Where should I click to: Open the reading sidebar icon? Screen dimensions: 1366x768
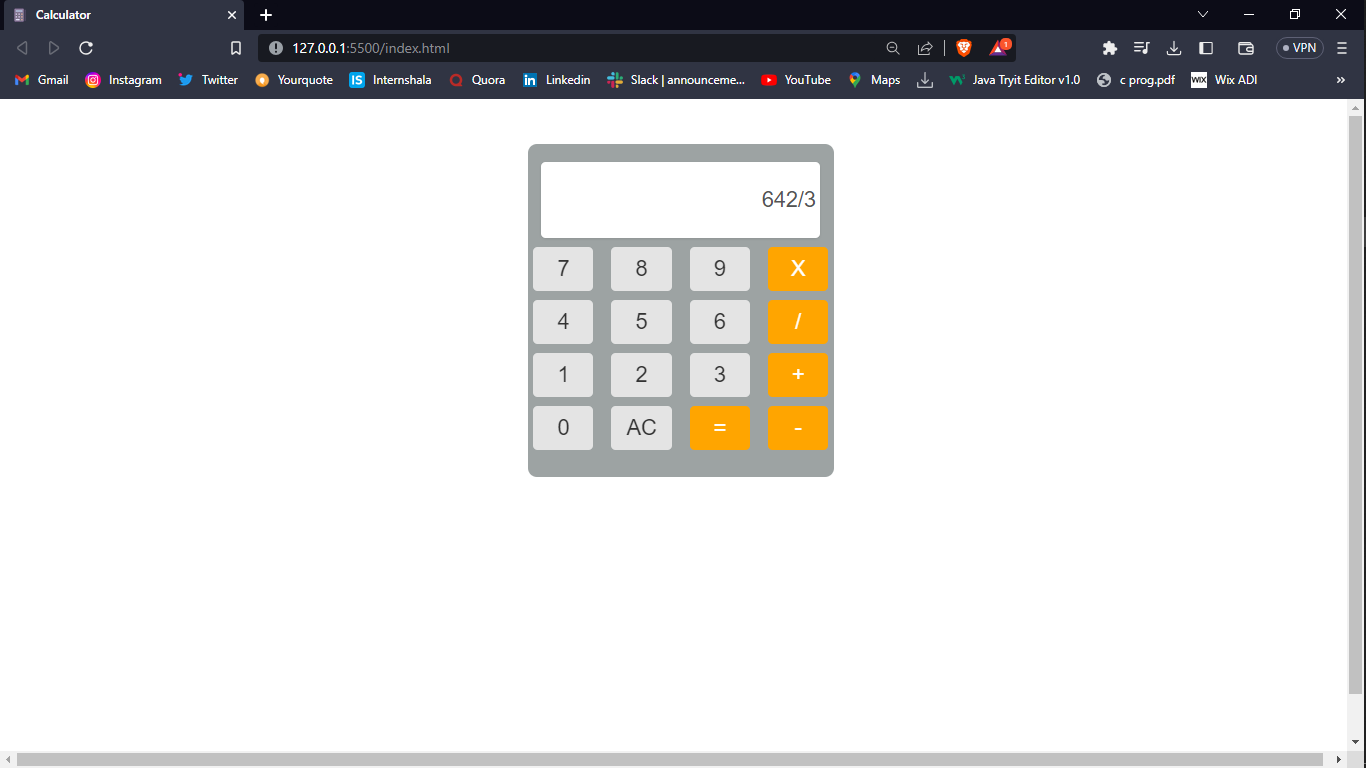[x=1206, y=47]
